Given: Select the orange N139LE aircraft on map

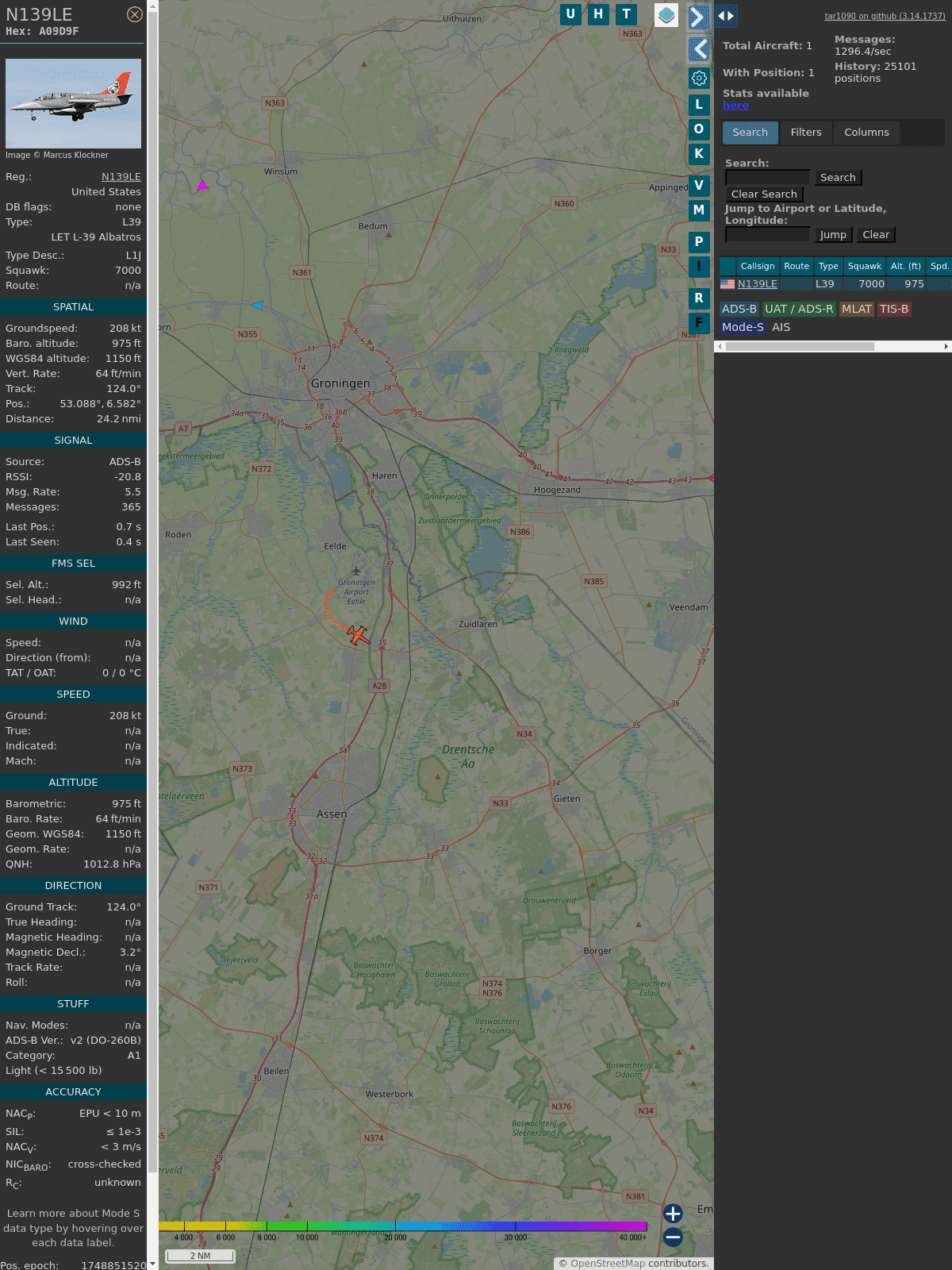Looking at the screenshot, I should pyautogui.click(x=359, y=635).
